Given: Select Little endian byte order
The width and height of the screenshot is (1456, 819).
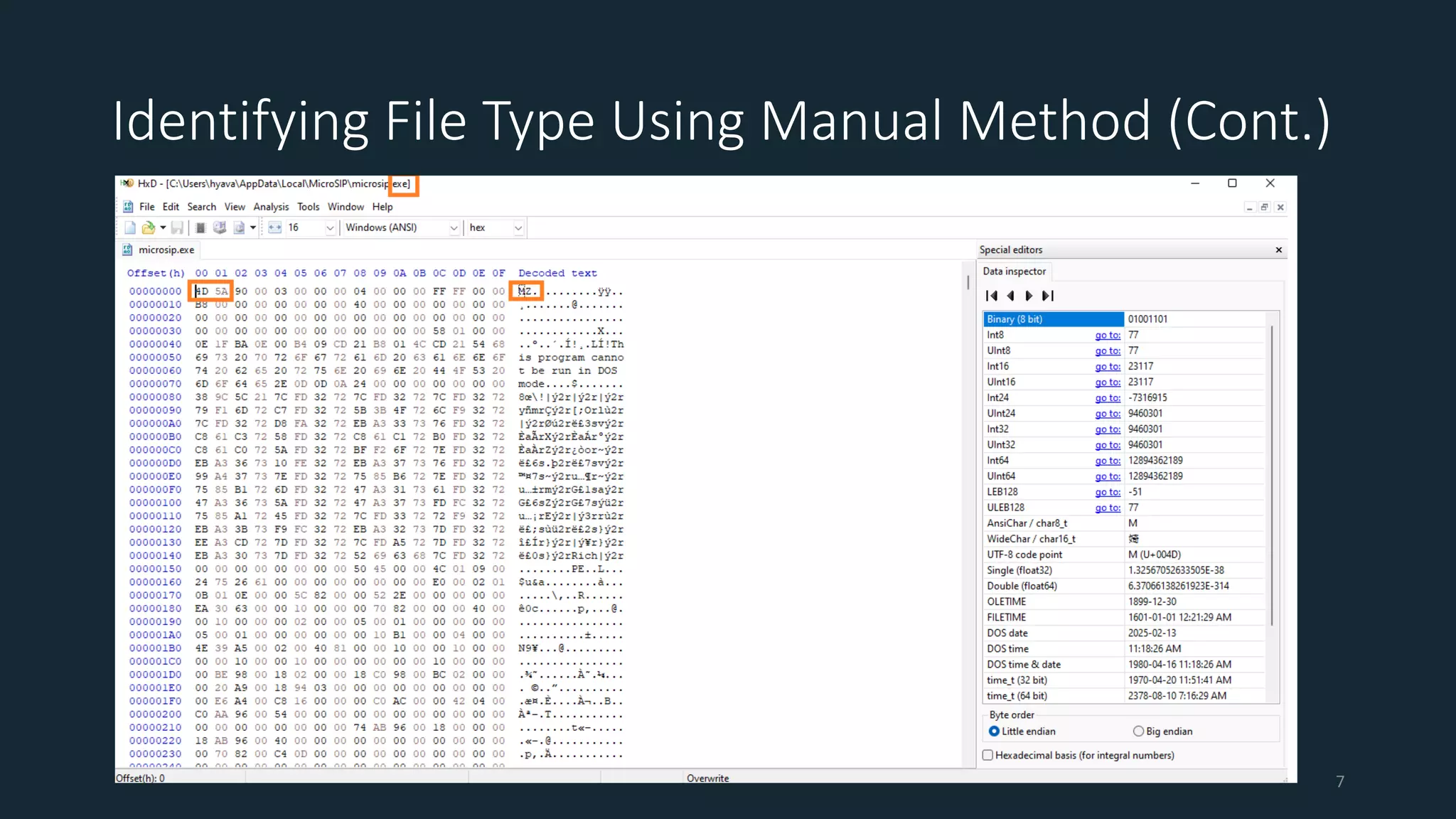Looking at the screenshot, I should [x=994, y=732].
